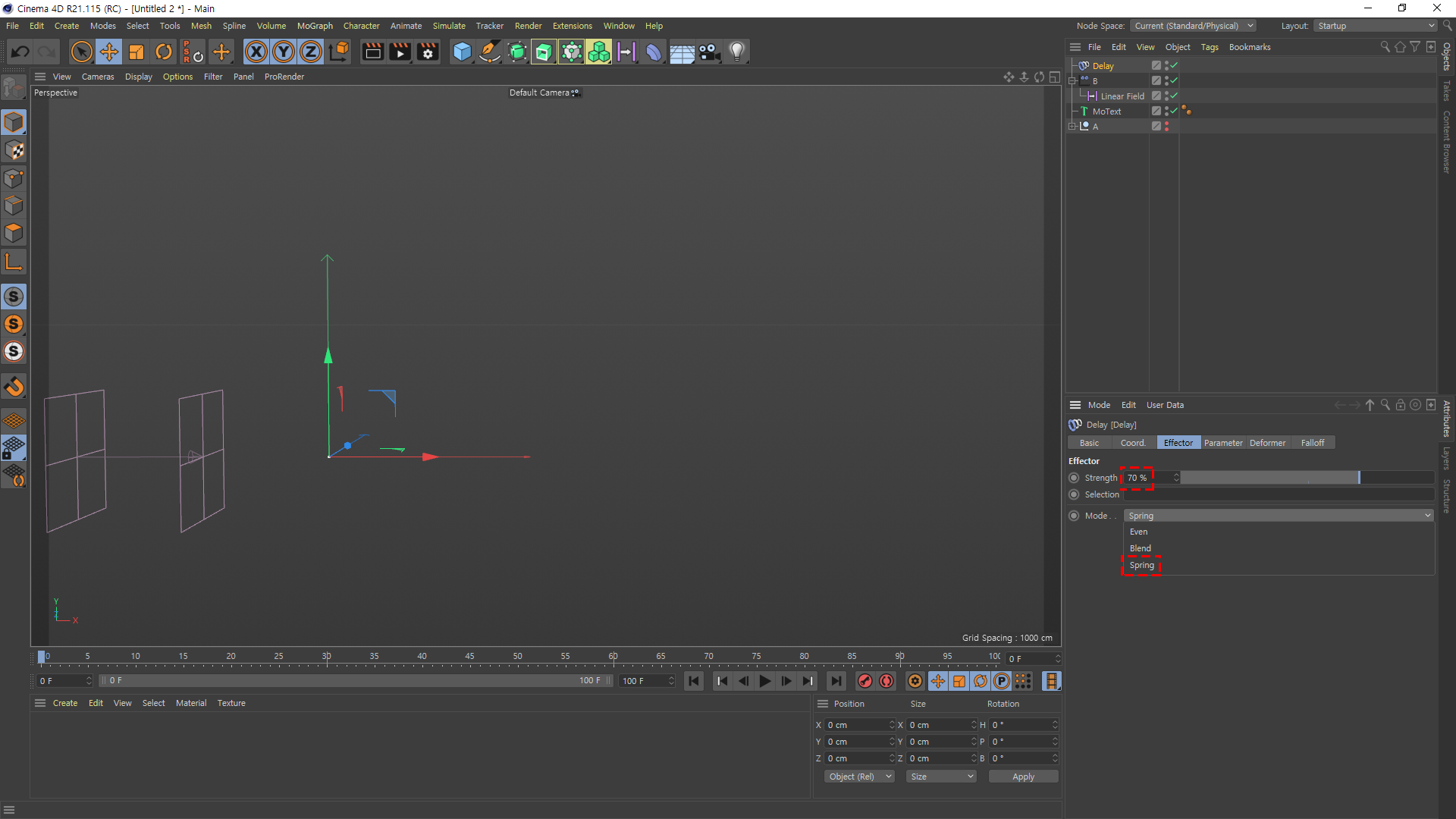This screenshot has width=1456, height=819.
Task: Toggle the Mode keyframe dot
Action: [x=1074, y=516]
